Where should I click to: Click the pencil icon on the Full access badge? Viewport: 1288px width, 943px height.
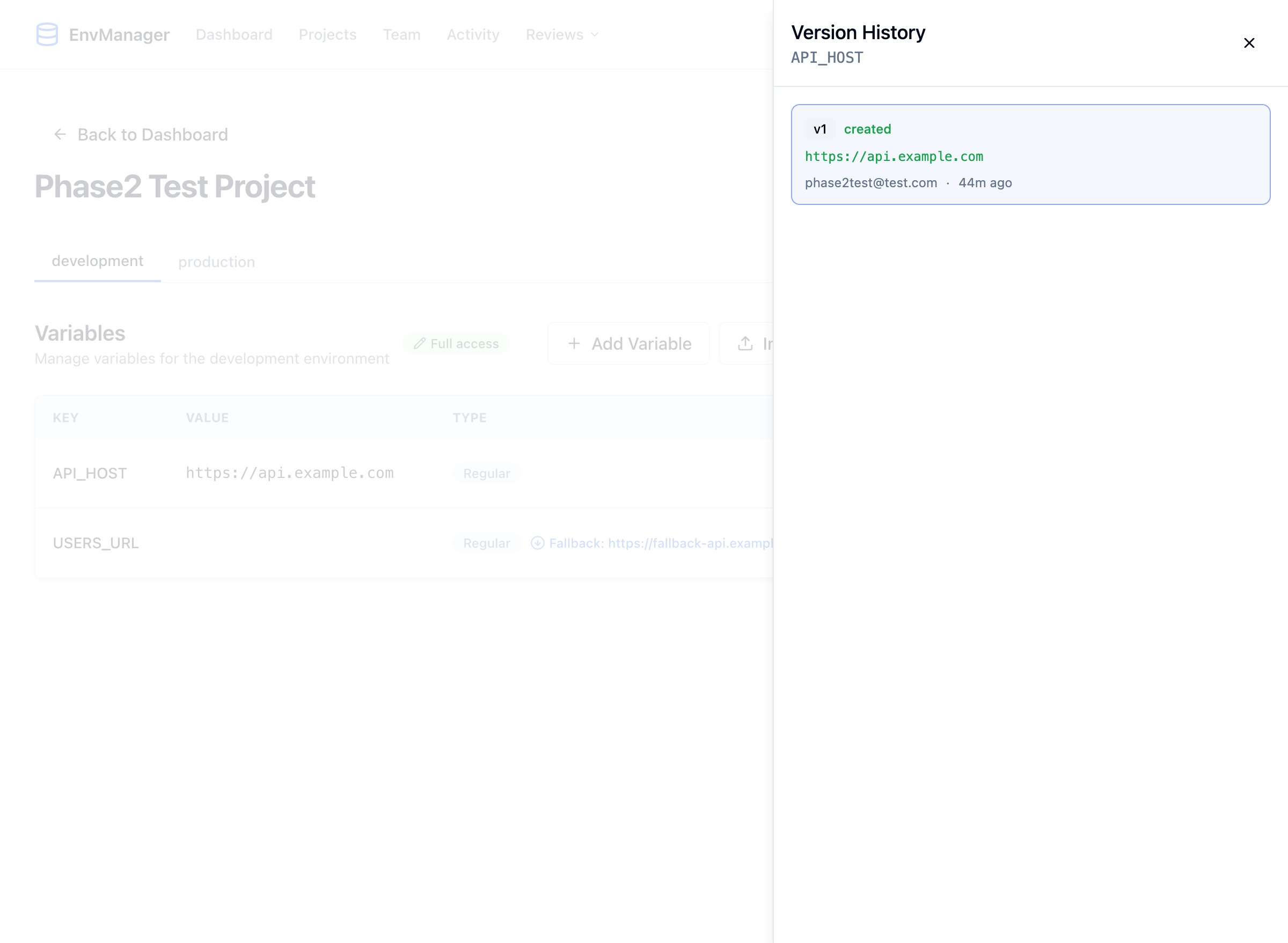tap(420, 343)
